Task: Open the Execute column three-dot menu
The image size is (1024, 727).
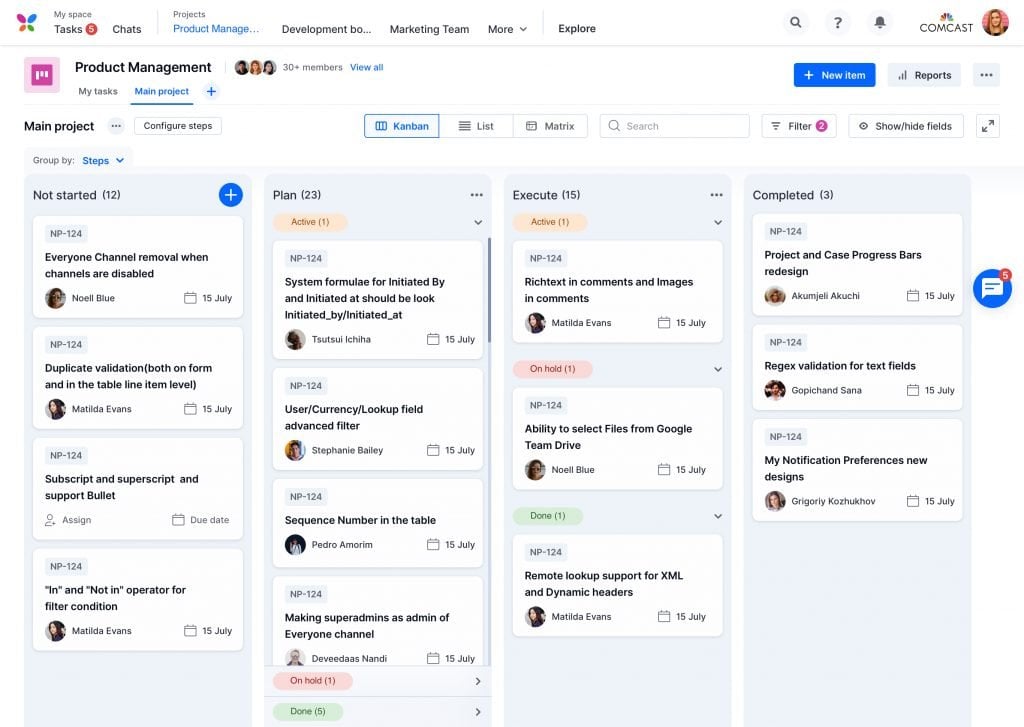Action: coord(716,195)
